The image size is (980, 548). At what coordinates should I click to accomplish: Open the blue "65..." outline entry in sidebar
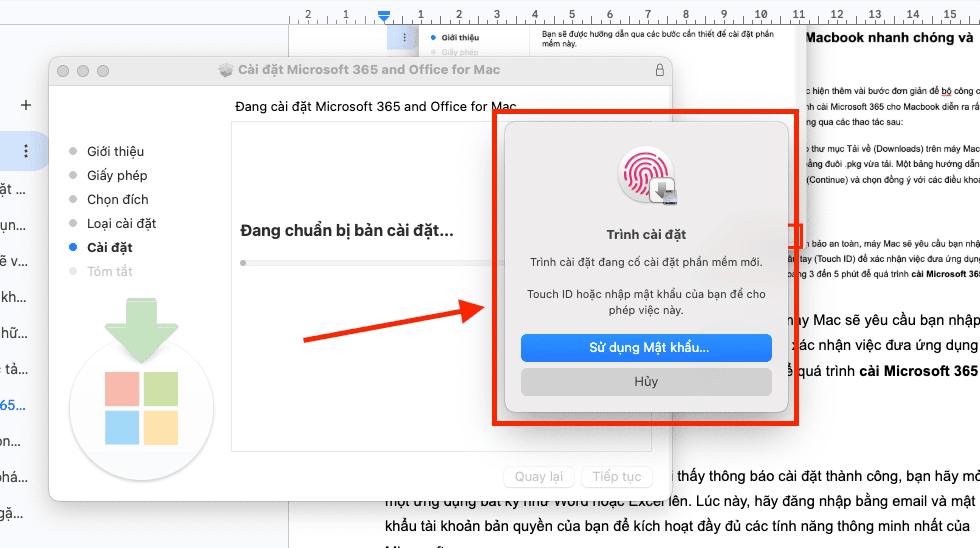(x=13, y=406)
